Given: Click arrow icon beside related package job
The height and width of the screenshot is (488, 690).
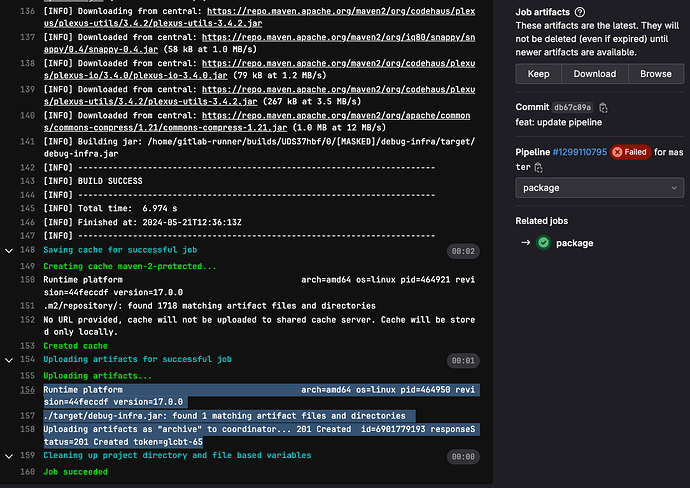Looking at the screenshot, I should (x=525, y=242).
